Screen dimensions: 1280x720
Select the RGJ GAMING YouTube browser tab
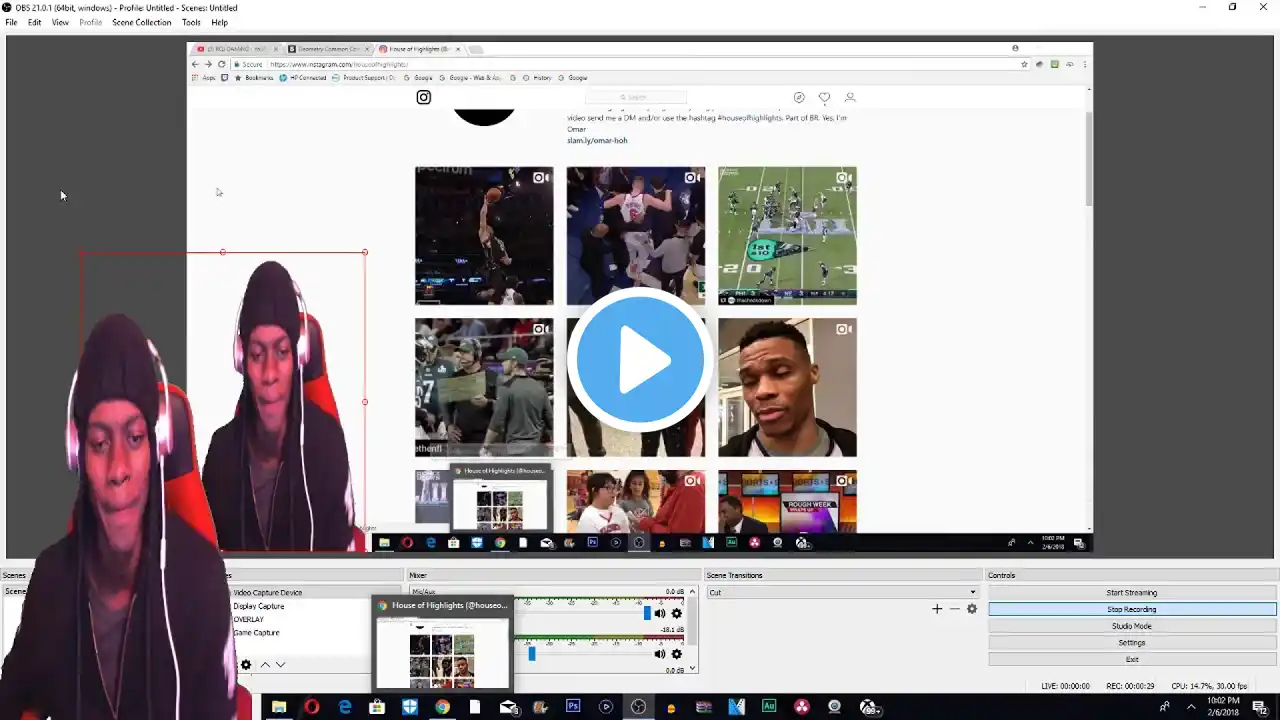pos(237,49)
